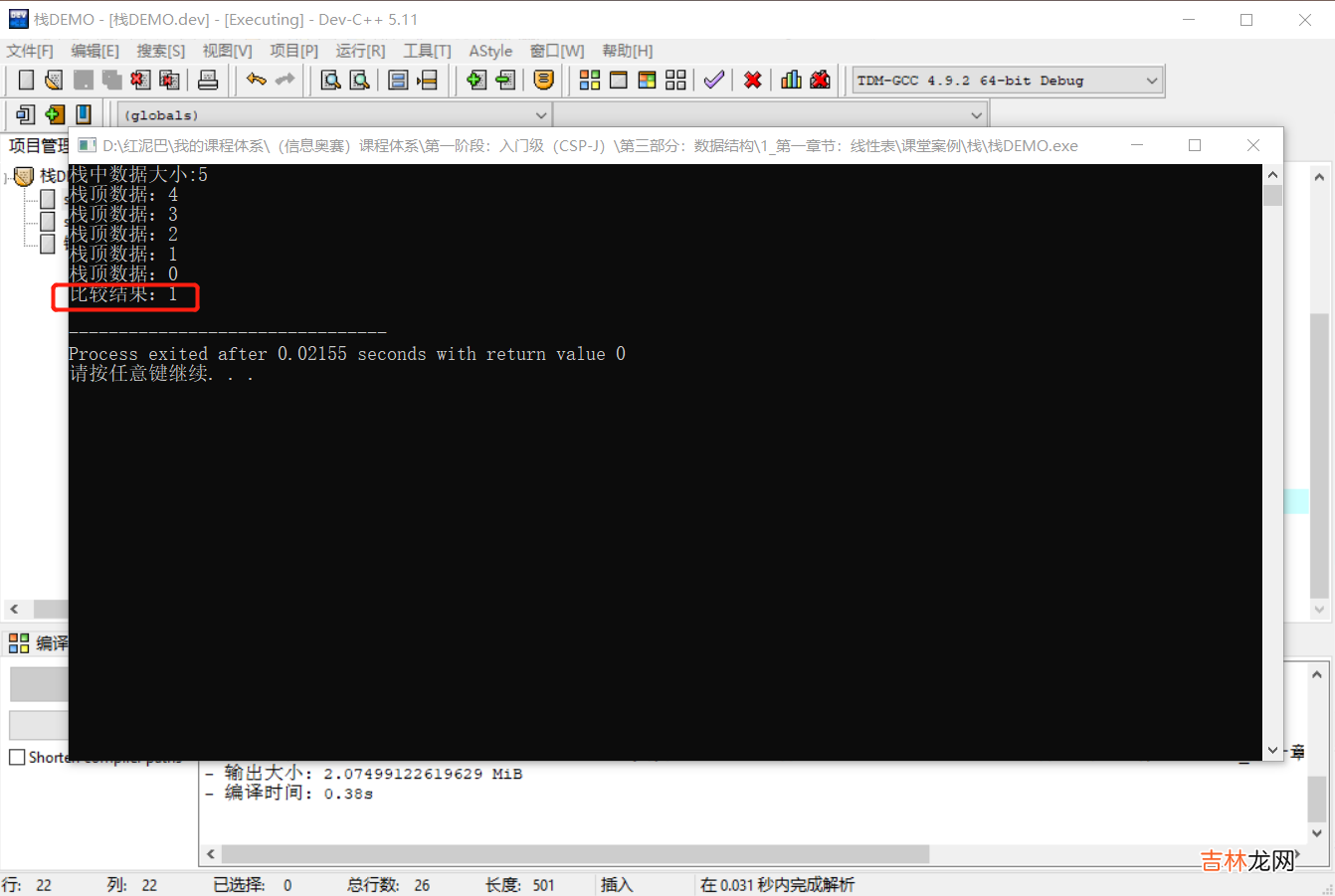This screenshot has height=896, width=1335.
Task: Click the Insert icon on second toolbar
Action: (x=26, y=115)
